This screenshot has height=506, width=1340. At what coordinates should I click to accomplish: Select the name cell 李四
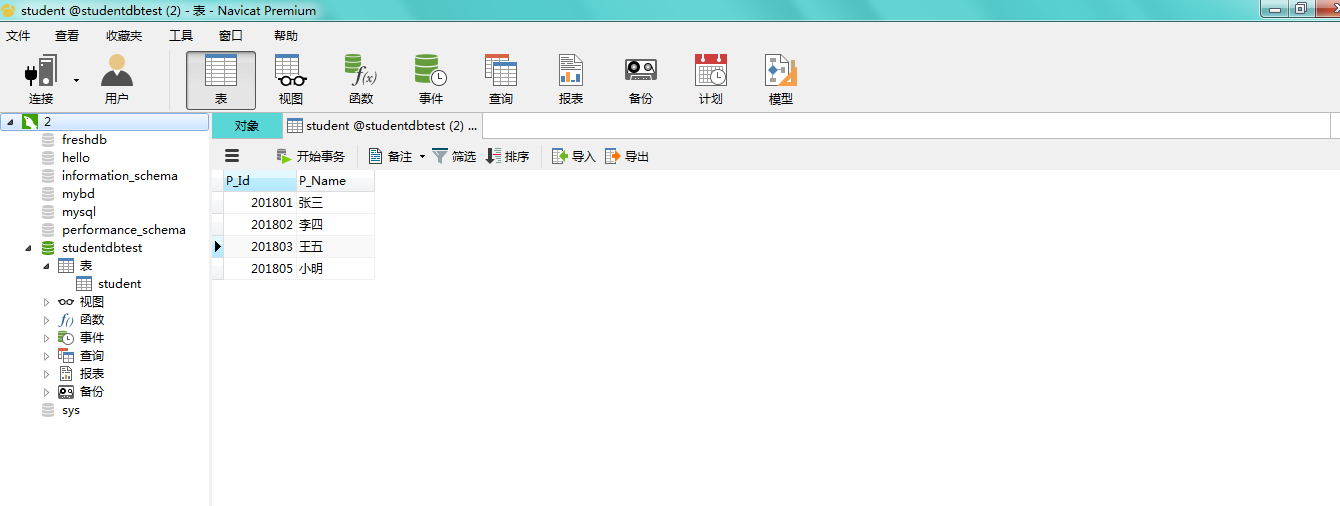(335, 224)
